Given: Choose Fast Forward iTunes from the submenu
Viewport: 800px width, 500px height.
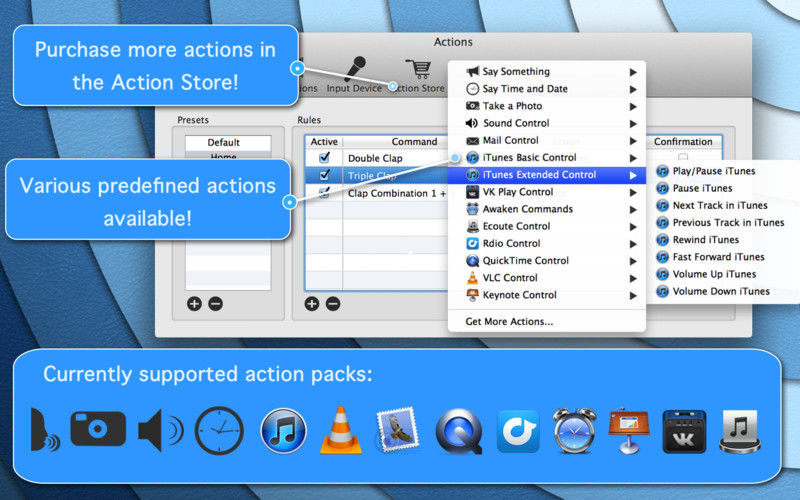Looking at the screenshot, I should pyautogui.click(x=718, y=257).
